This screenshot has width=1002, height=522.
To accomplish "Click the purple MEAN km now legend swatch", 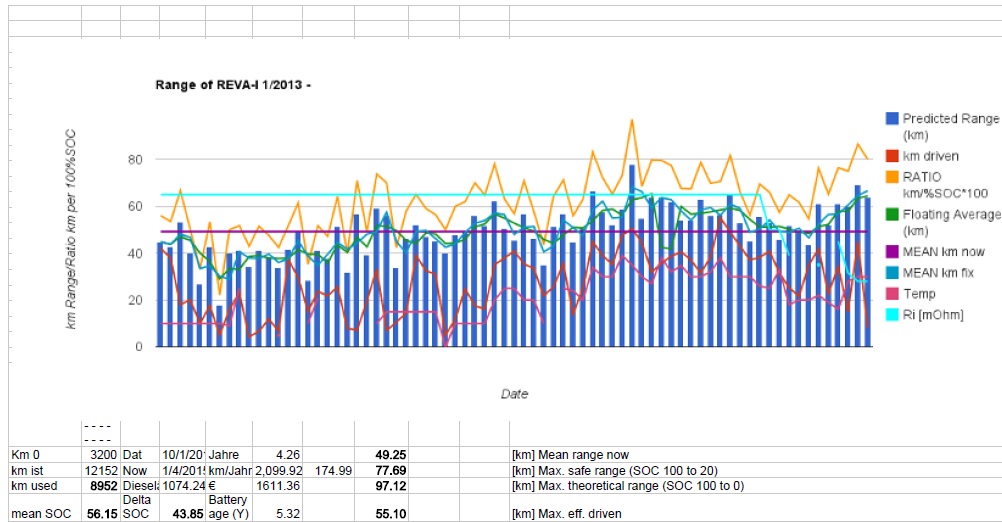I will click(893, 252).
